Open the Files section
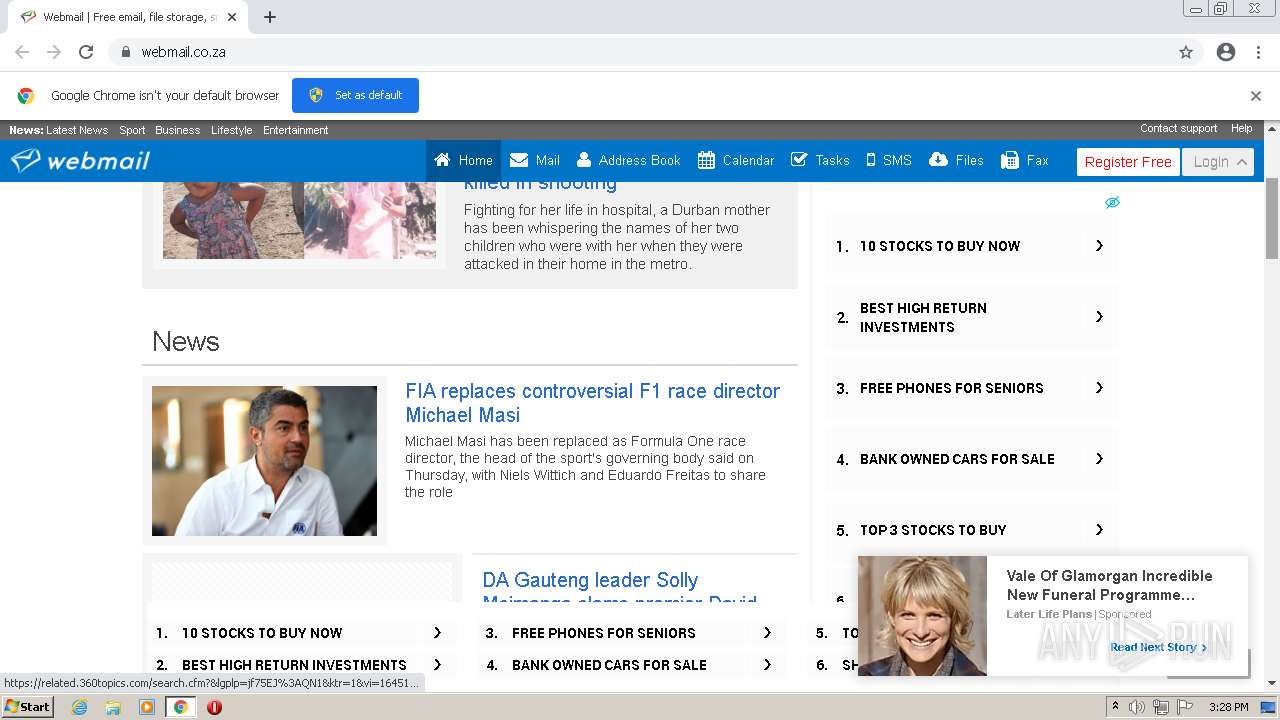Screen dimensions: 1280x720 pyautogui.click(x=956, y=160)
